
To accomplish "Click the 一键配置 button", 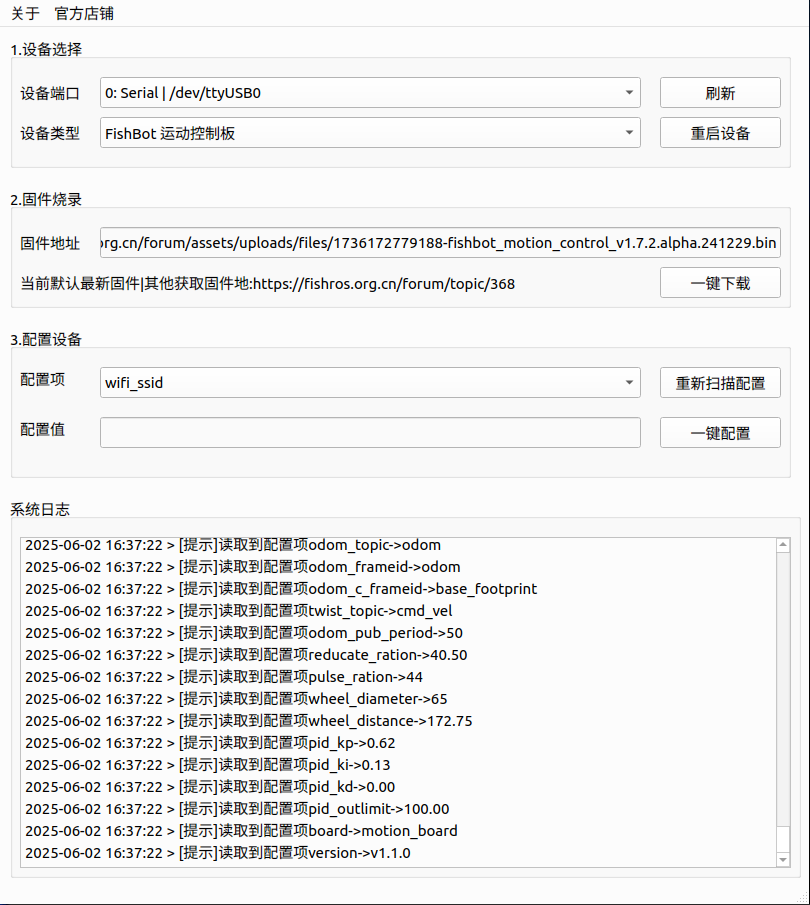I will 720,433.
